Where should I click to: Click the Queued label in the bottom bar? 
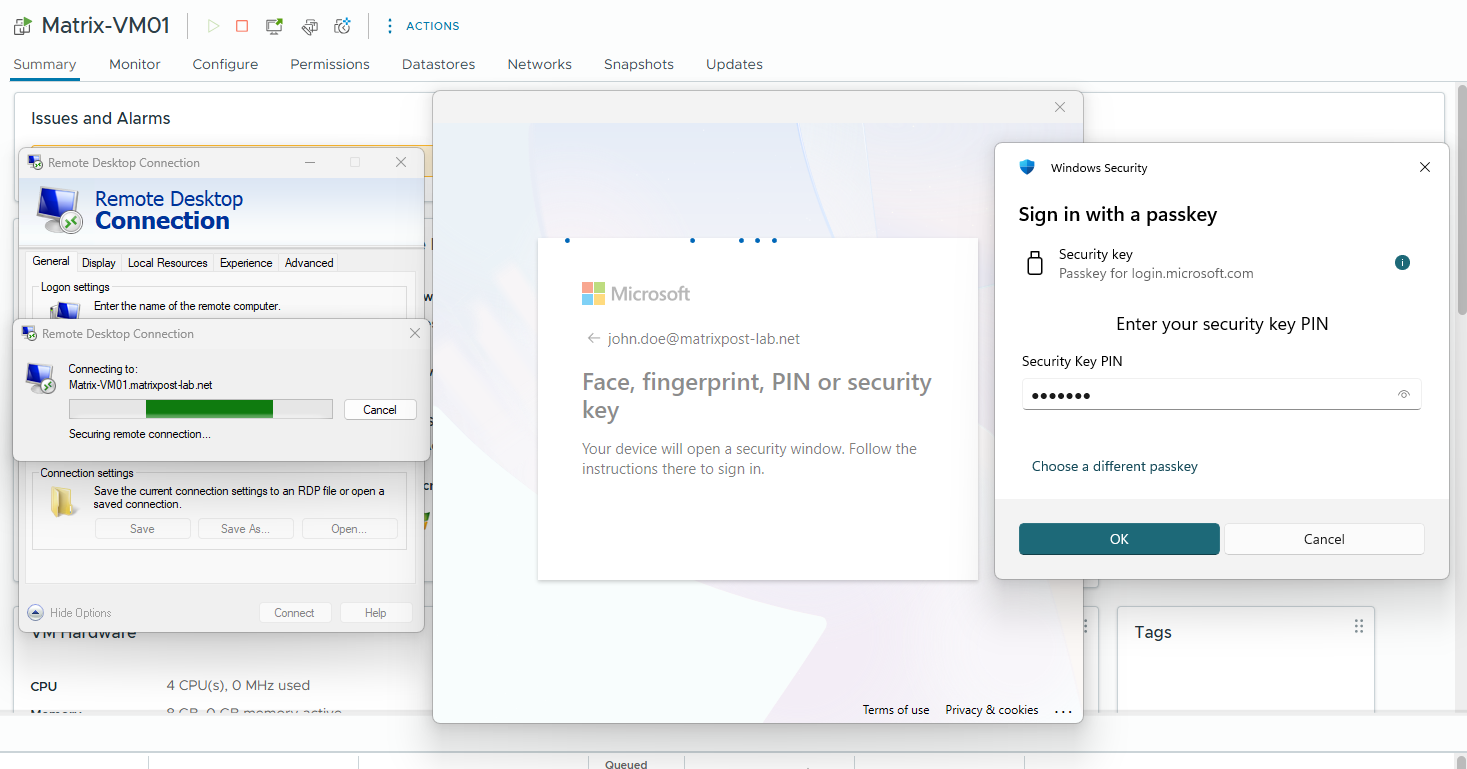(x=626, y=764)
